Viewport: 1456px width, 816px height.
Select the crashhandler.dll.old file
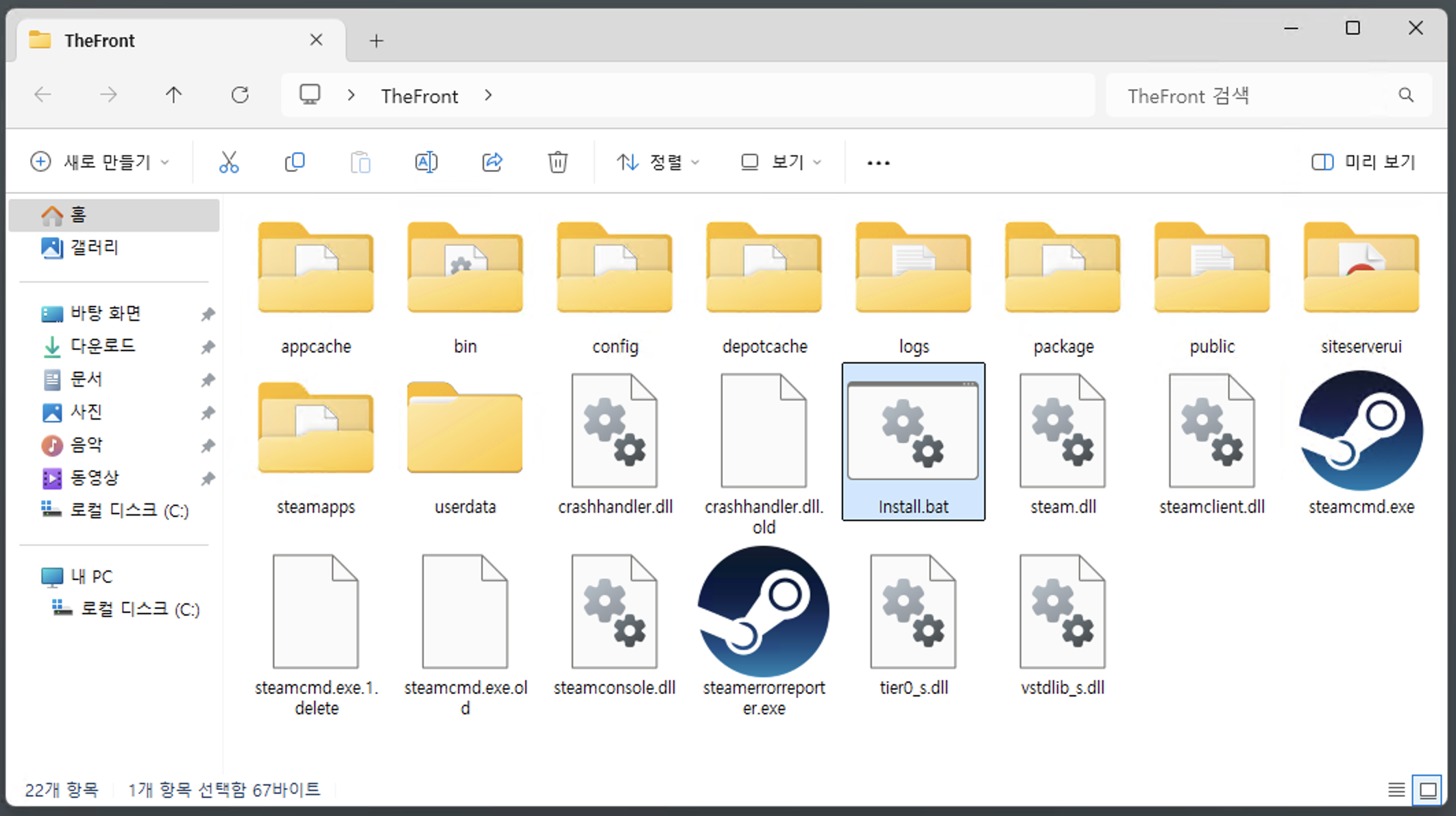764,453
